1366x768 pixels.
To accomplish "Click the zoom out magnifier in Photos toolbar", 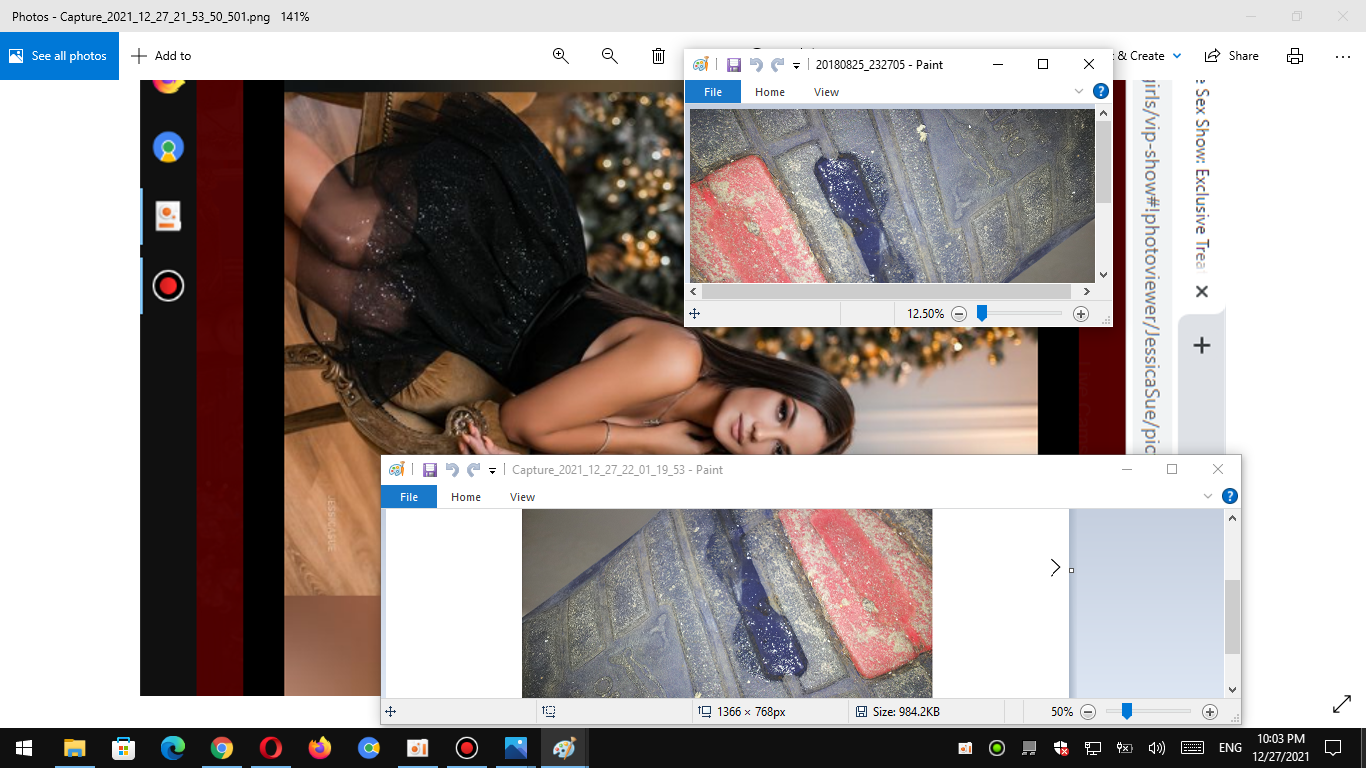I will (x=609, y=56).
